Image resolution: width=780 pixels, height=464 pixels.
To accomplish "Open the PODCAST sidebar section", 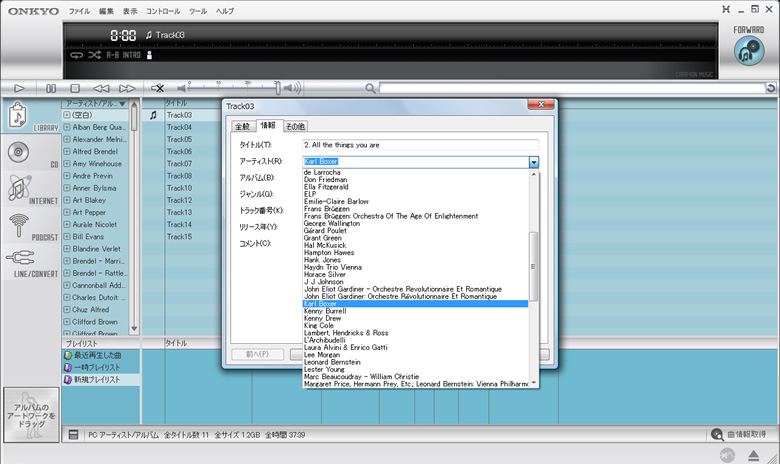I will [x=31, y=226].
